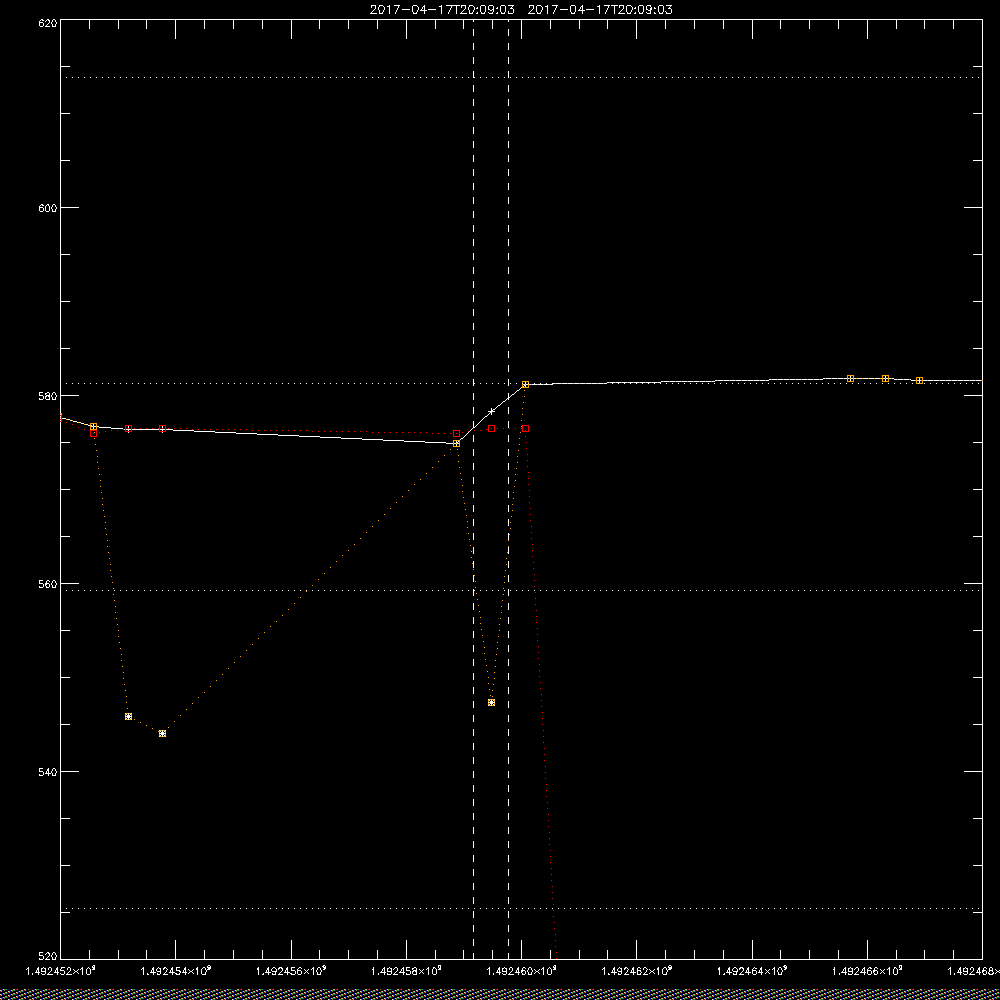Viewport: 1000px width, 1000px height.
Task: Click the dotted horizontal line near 559
Action: [521, 591]
